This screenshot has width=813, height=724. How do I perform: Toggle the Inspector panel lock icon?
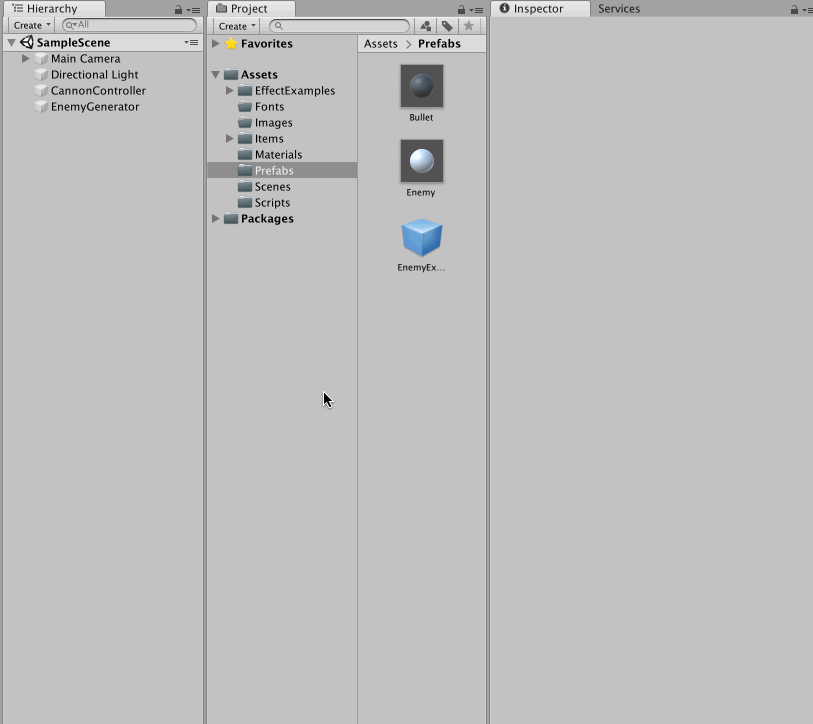pos(795,10)
